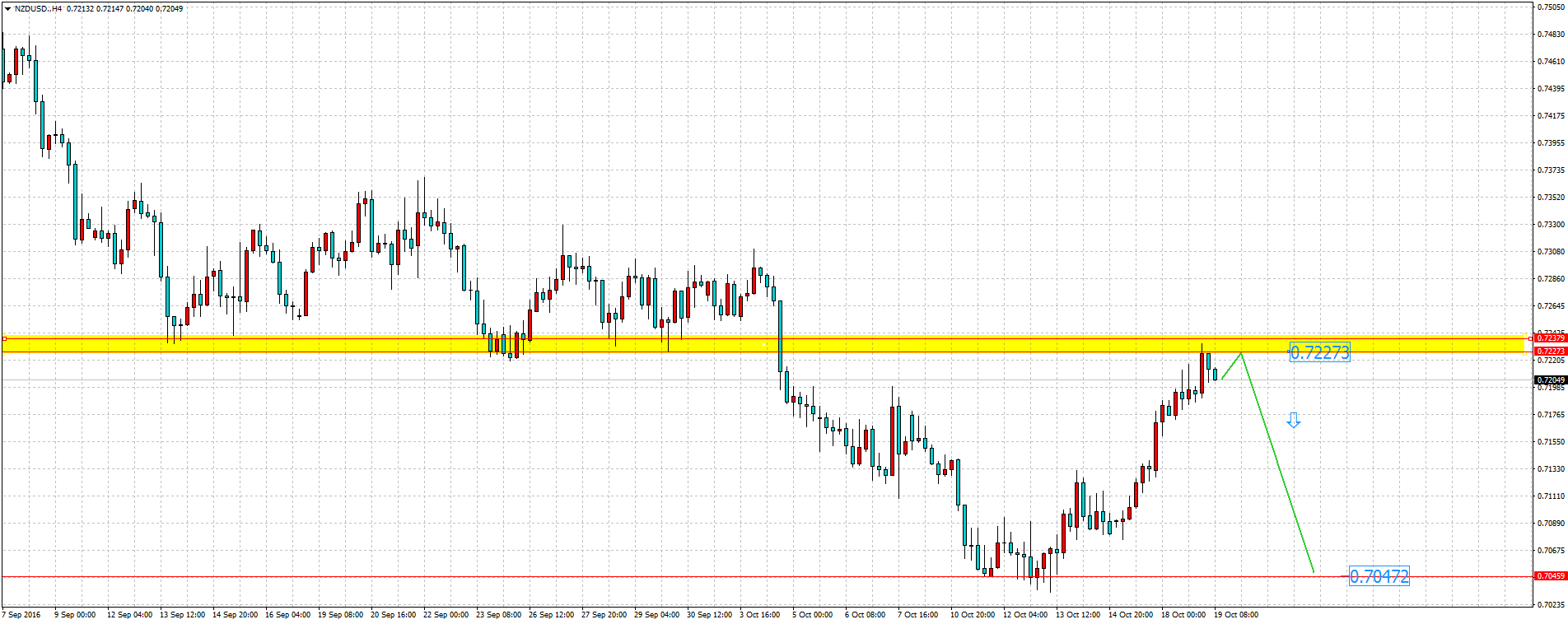1568x624 pixels.
Task: Select the 0.72273 blue text label
Action: (x=1319, y=353)
